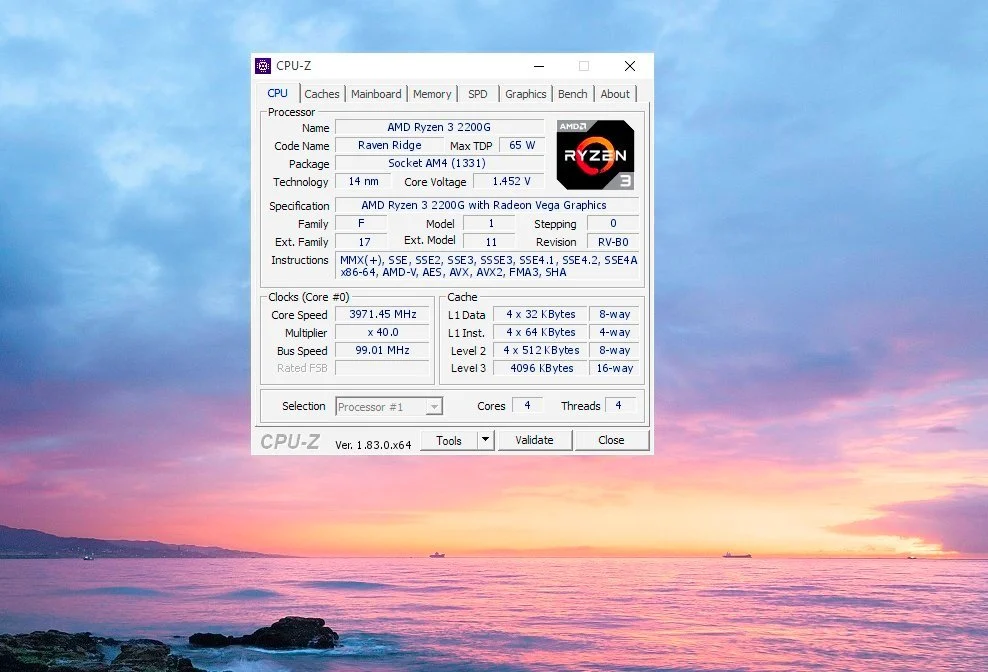Open the Tools dropdown arrow
Screen dimensions: 988x672
coord(485,440)
